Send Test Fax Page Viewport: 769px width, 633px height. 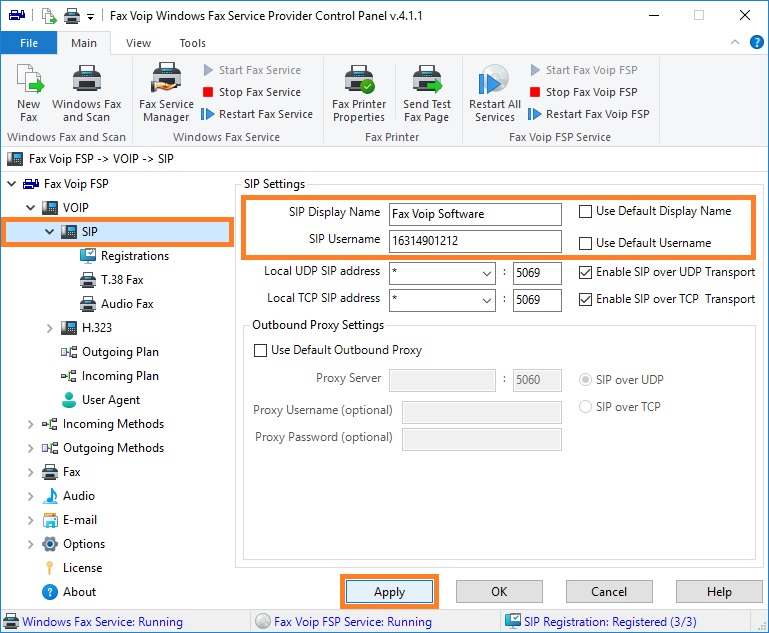coord(427,93)
